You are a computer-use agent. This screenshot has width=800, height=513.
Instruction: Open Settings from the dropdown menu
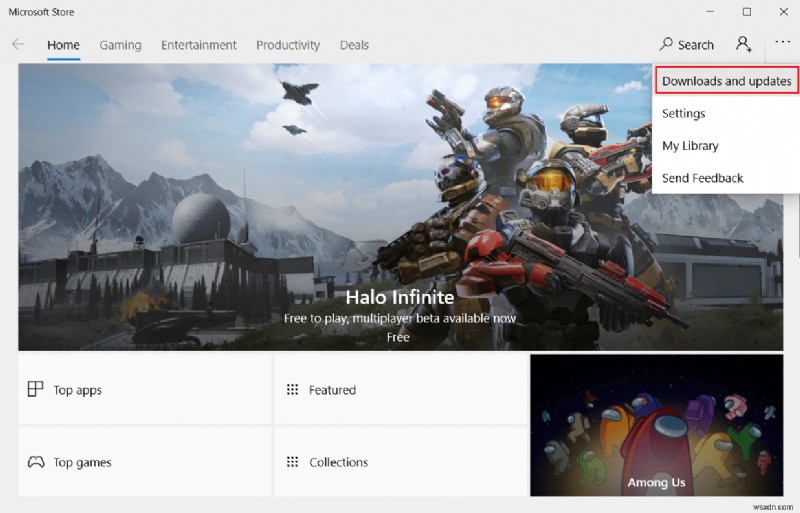(x=684, y=113)
